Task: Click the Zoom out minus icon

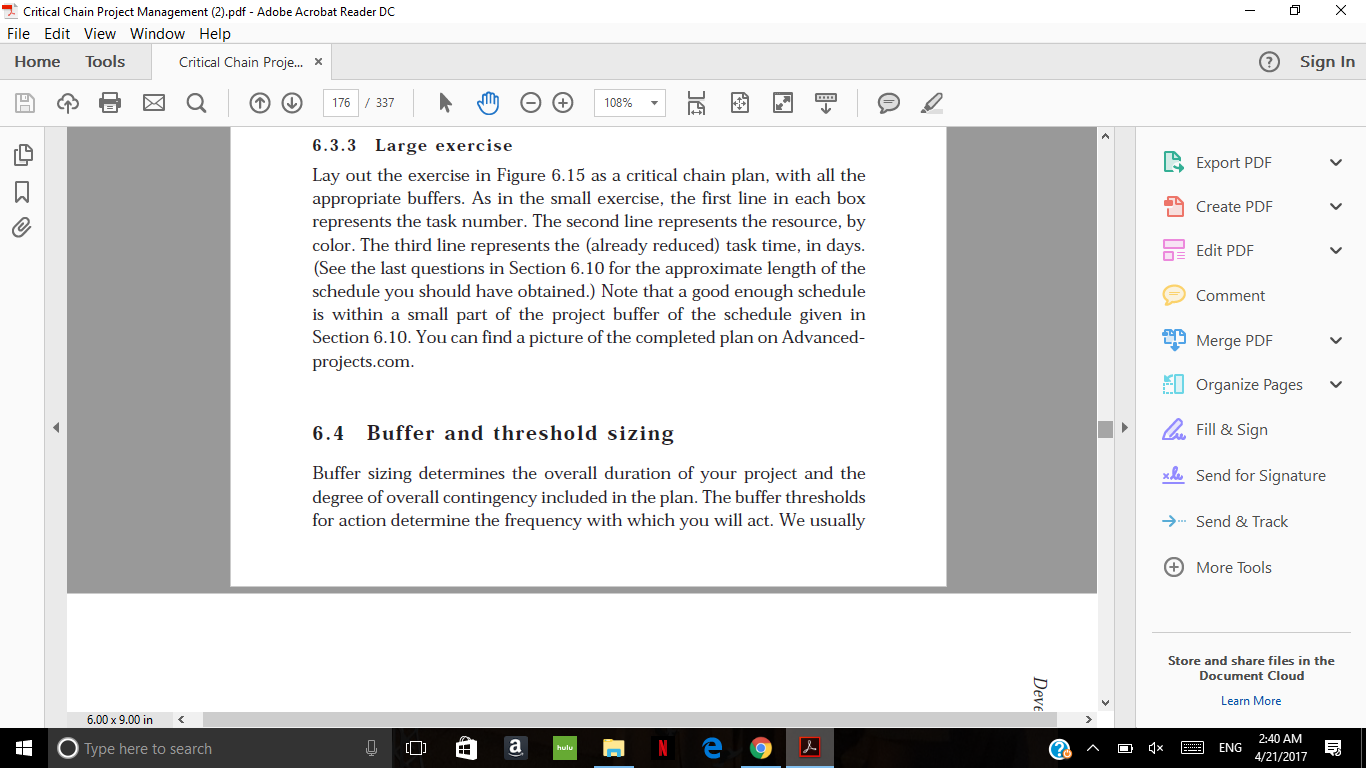Action: click(531, 103)
